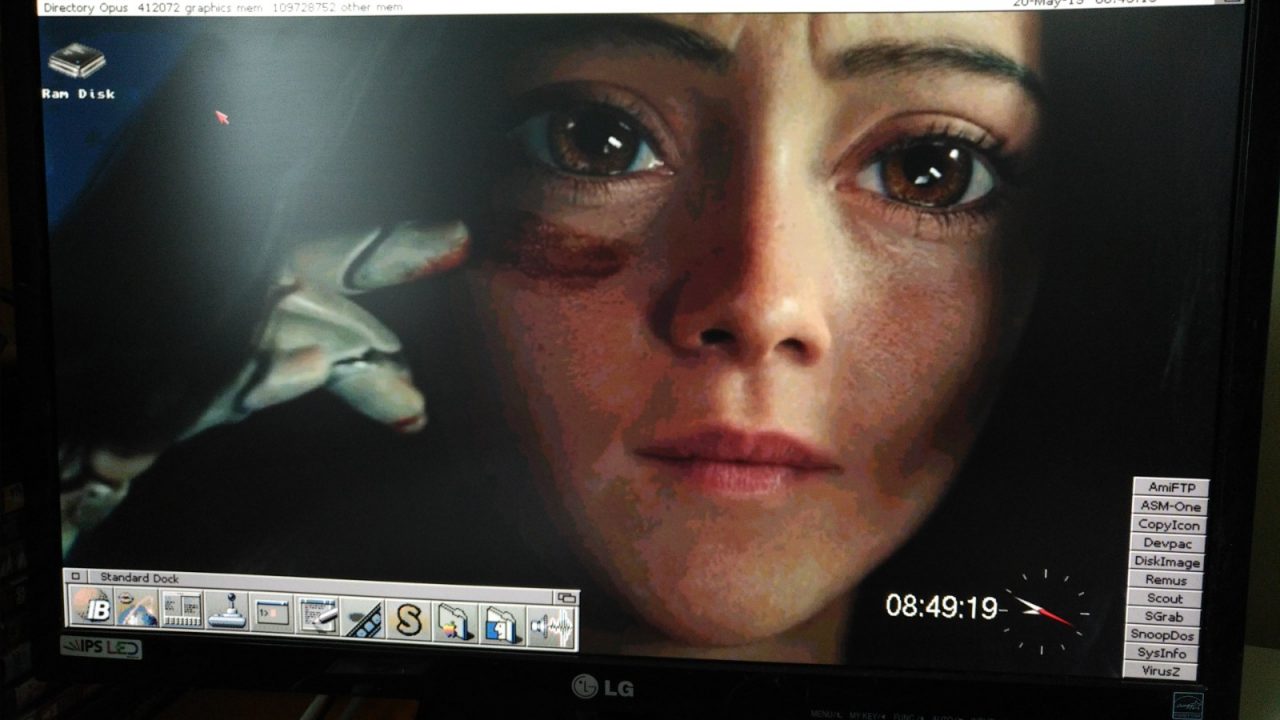The width and height of the screenshot is (1280, 720).
Task: Open the Apple folder emulator icon
Action: tap(454, 624)
